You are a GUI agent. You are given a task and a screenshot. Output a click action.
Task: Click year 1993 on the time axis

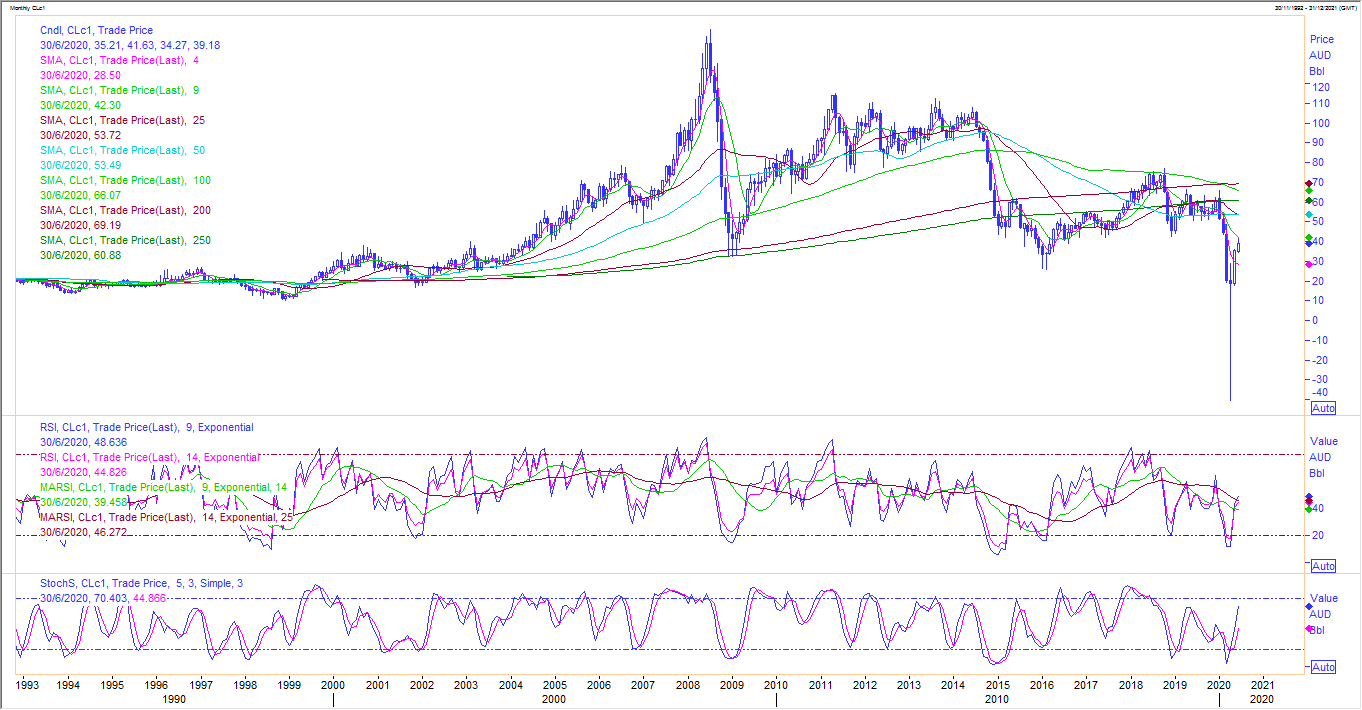coord(26,685)
